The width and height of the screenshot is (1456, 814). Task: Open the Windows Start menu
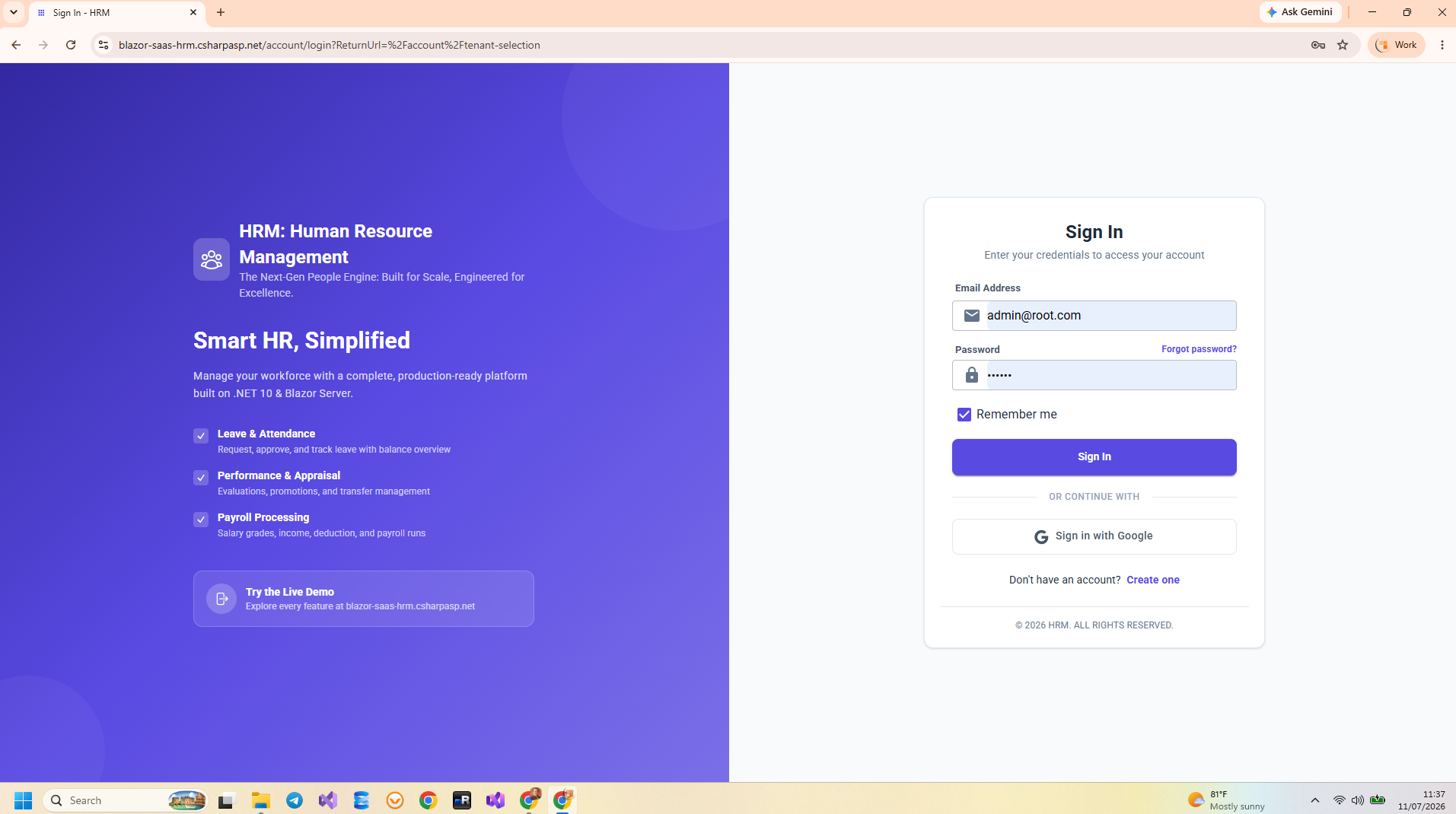click(23, 800)
